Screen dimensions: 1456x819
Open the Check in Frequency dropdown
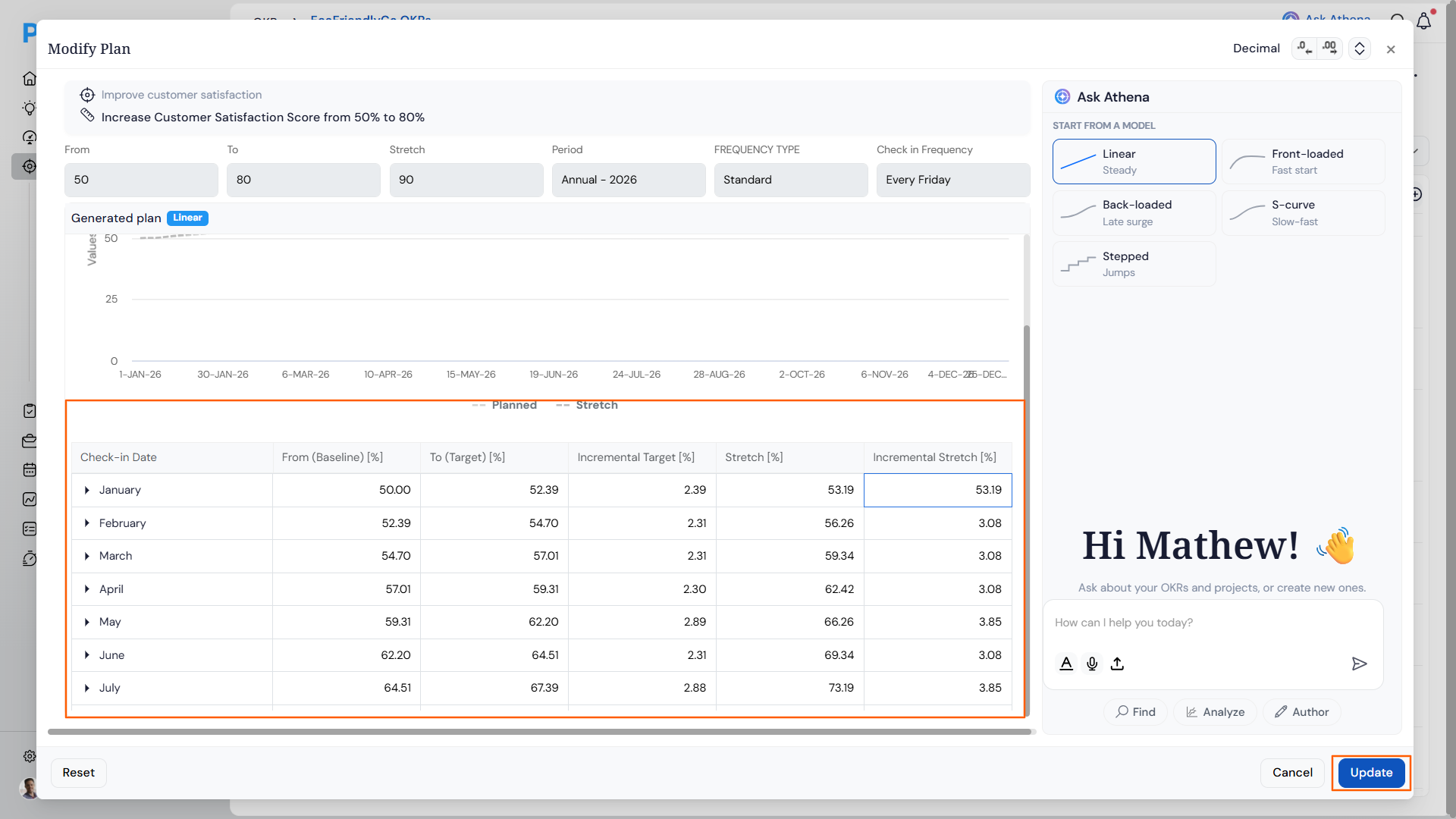[x=953, y=180]
